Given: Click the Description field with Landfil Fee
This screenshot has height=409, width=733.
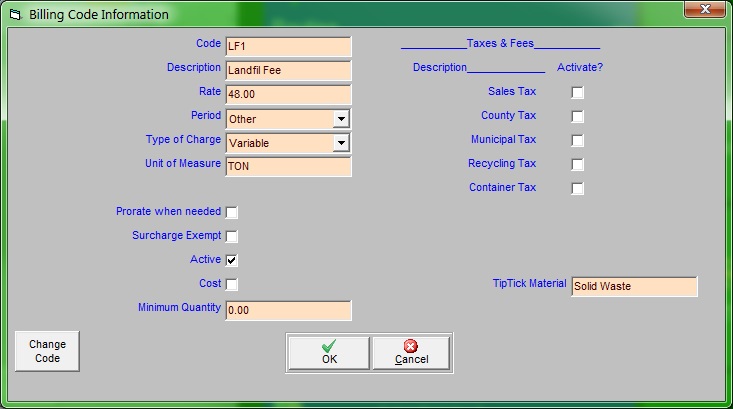Looking at the screenshot, I should (x=288, y=70).
